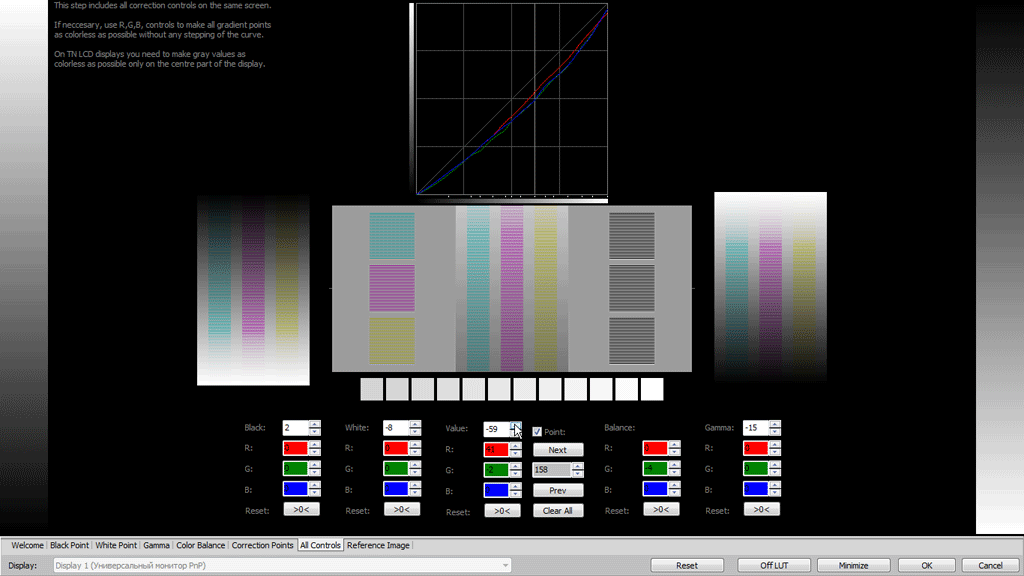Click Prev to go to previous point
This screenshot has height=576, width=1024.
click(558, 490)
